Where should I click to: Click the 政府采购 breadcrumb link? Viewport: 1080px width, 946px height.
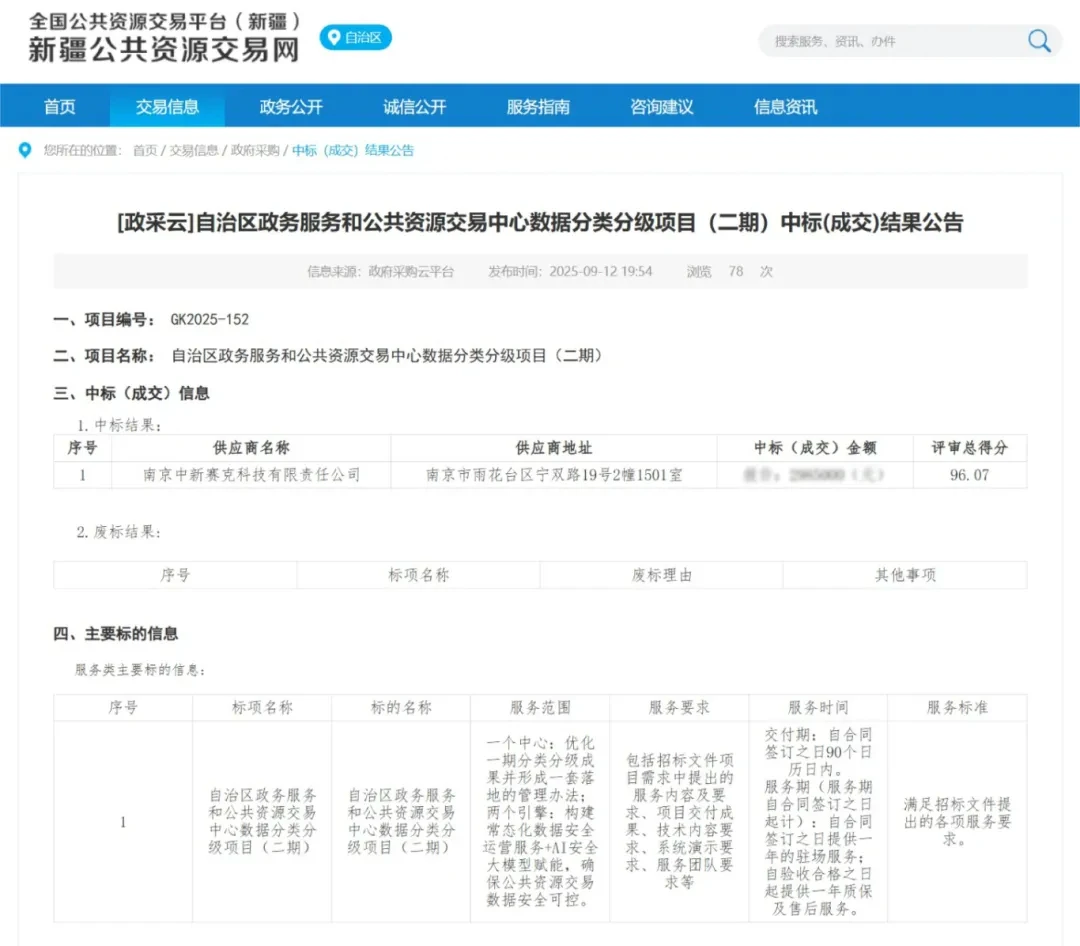coord(255,151)
